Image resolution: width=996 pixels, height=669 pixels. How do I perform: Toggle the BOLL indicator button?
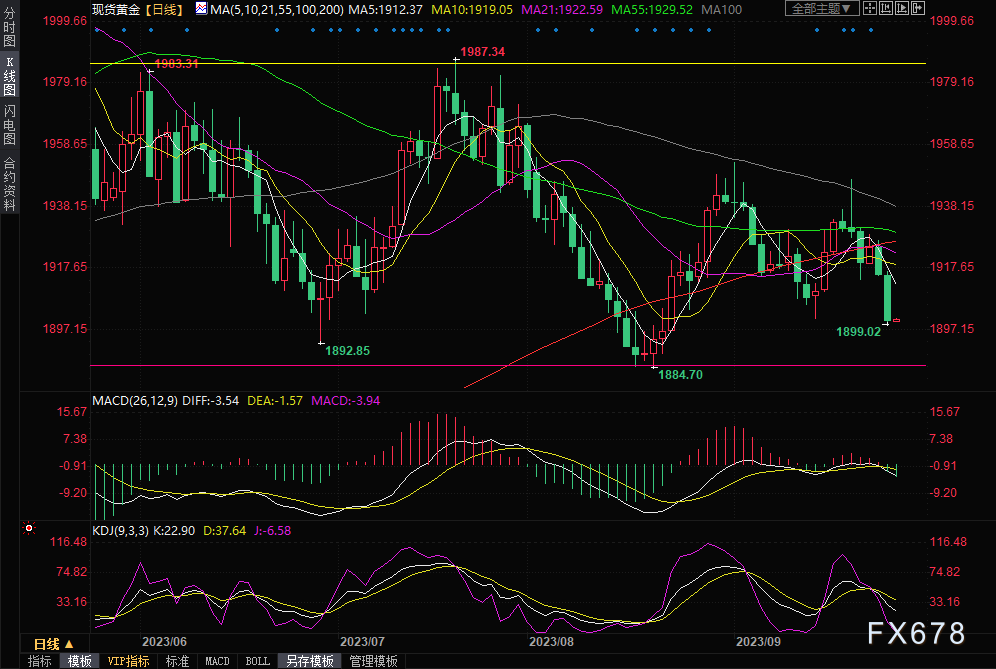point(257,661)
